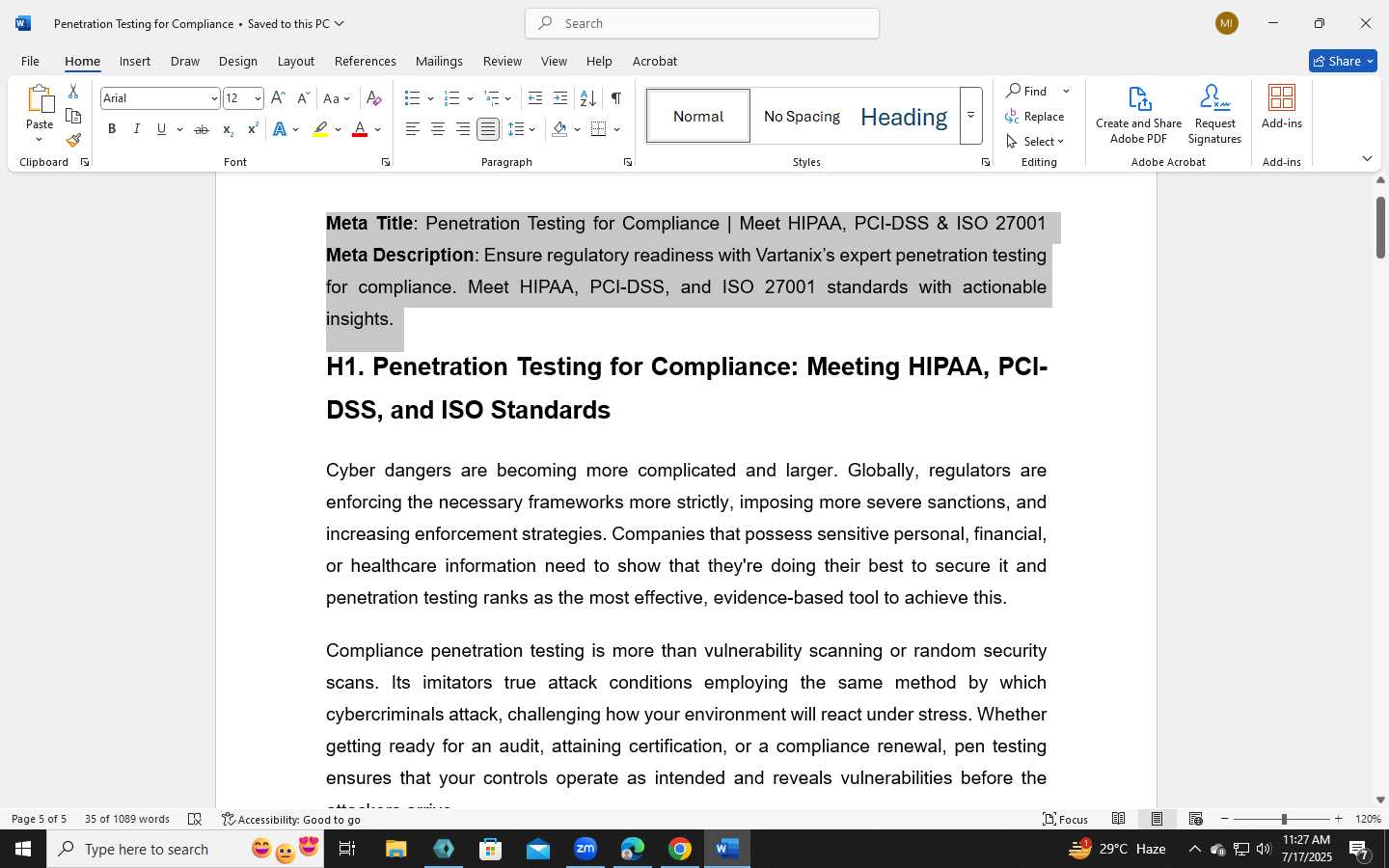Viewport: 1389px width, 868px height.
Task: Apply superscript formatting
Action: click(253, 129)
